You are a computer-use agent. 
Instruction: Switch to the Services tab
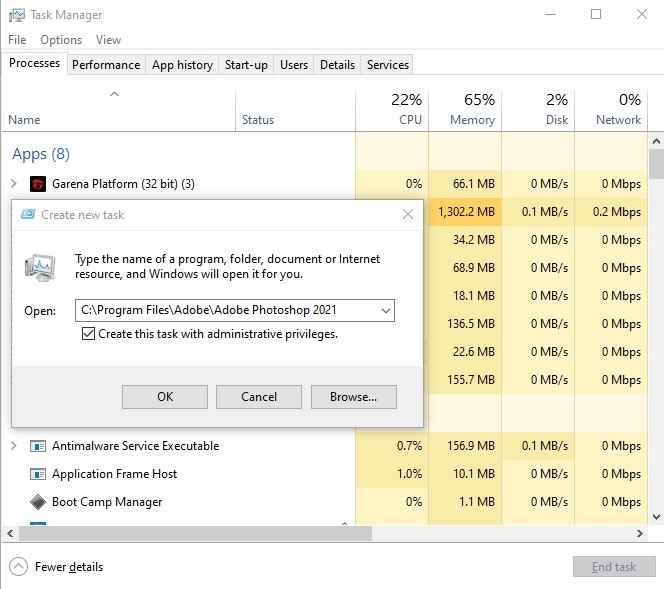coord(388,65)
